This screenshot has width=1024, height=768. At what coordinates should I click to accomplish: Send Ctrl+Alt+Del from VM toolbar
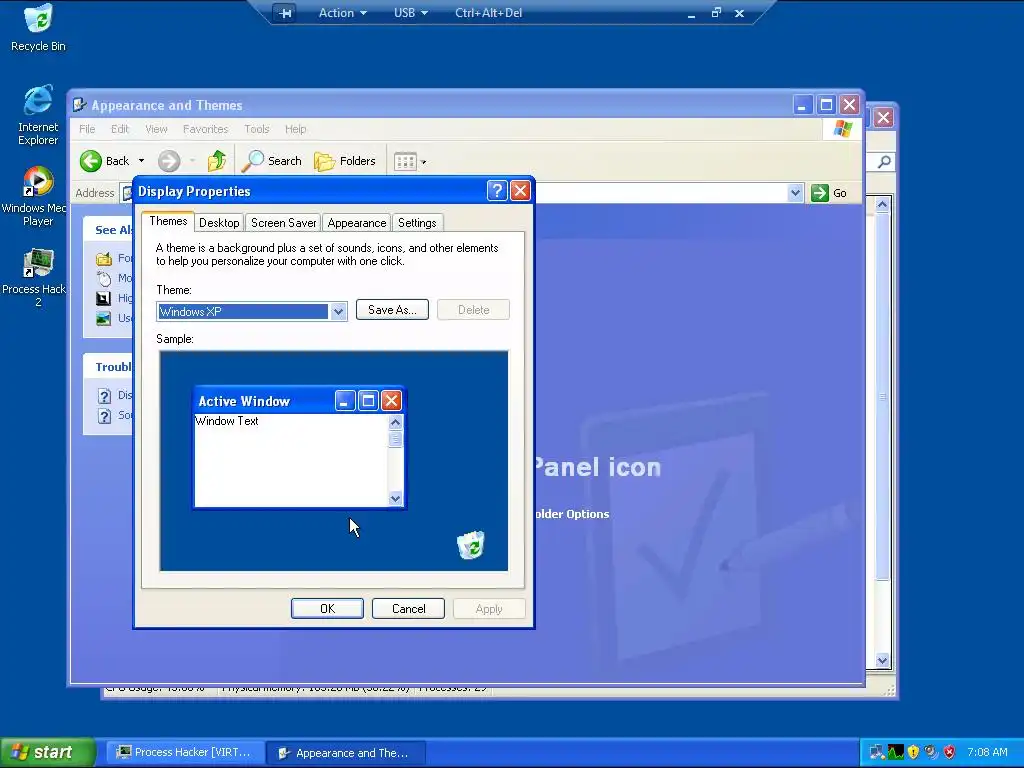(488, 13)
